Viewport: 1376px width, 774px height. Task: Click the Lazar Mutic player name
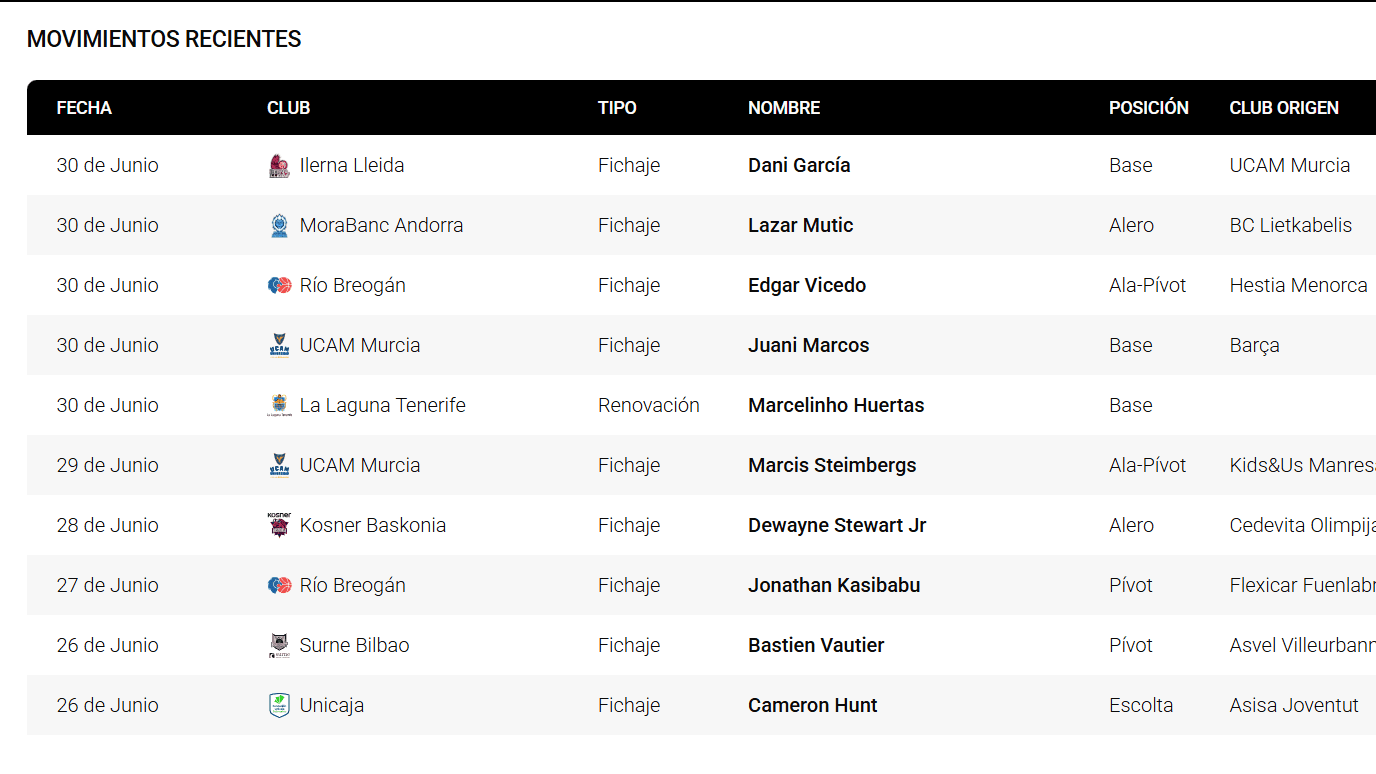(x=800, y=225)
